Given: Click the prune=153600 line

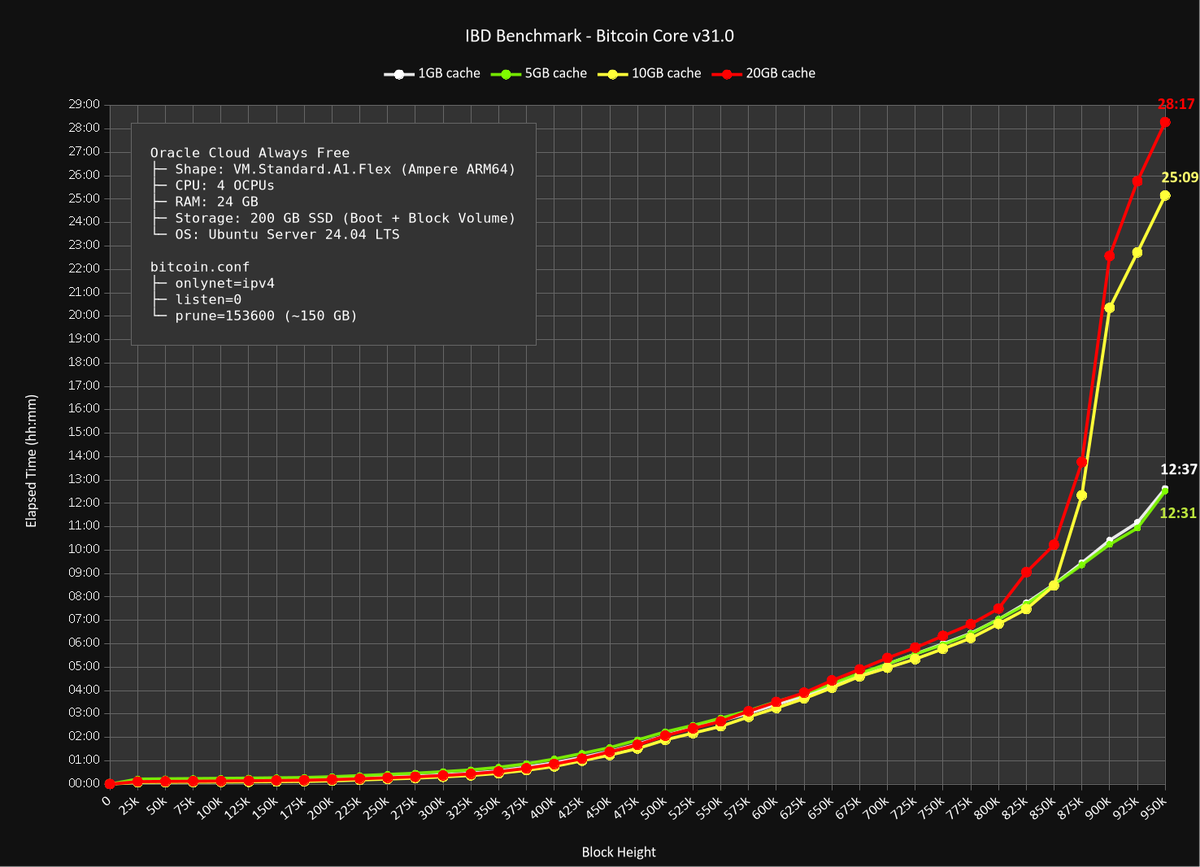Looking at the screenshot, I should click(x=254, y=315).
